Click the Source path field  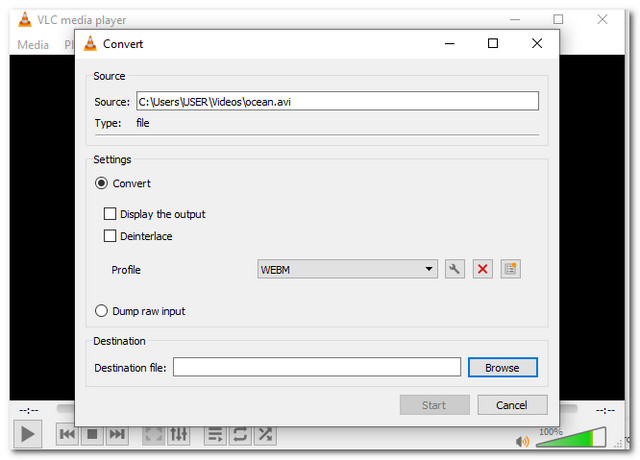337,101
